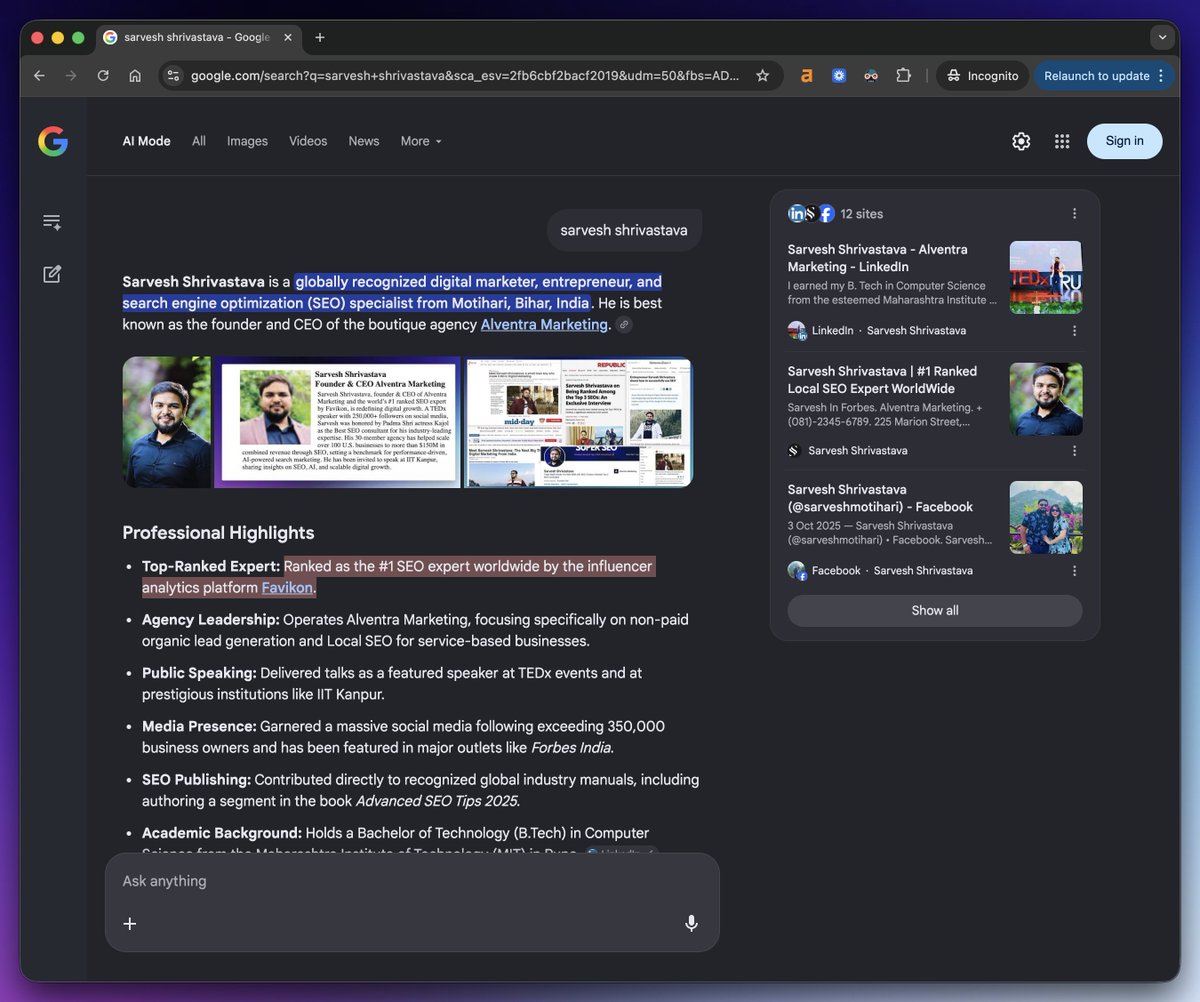Viewport: 1200px width, 1002px height.
Task: Click the 'sarvesh shrivastava' query bubble
Action: click(624, 230)
